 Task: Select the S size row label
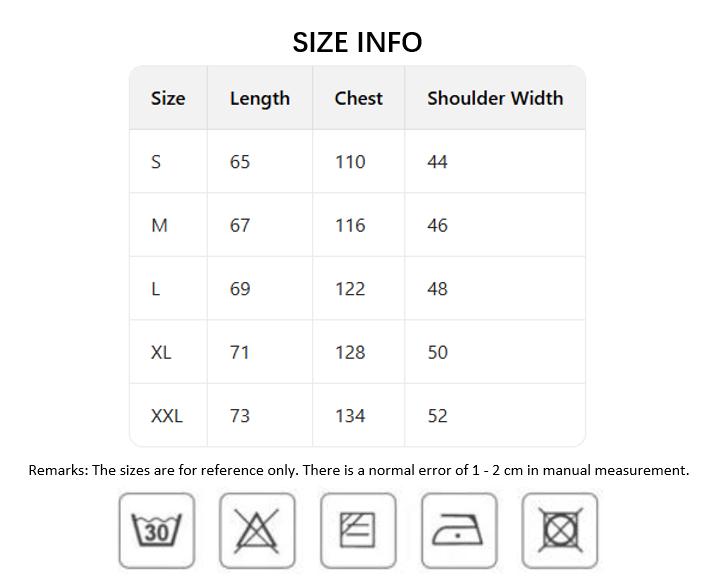(156, 162)
